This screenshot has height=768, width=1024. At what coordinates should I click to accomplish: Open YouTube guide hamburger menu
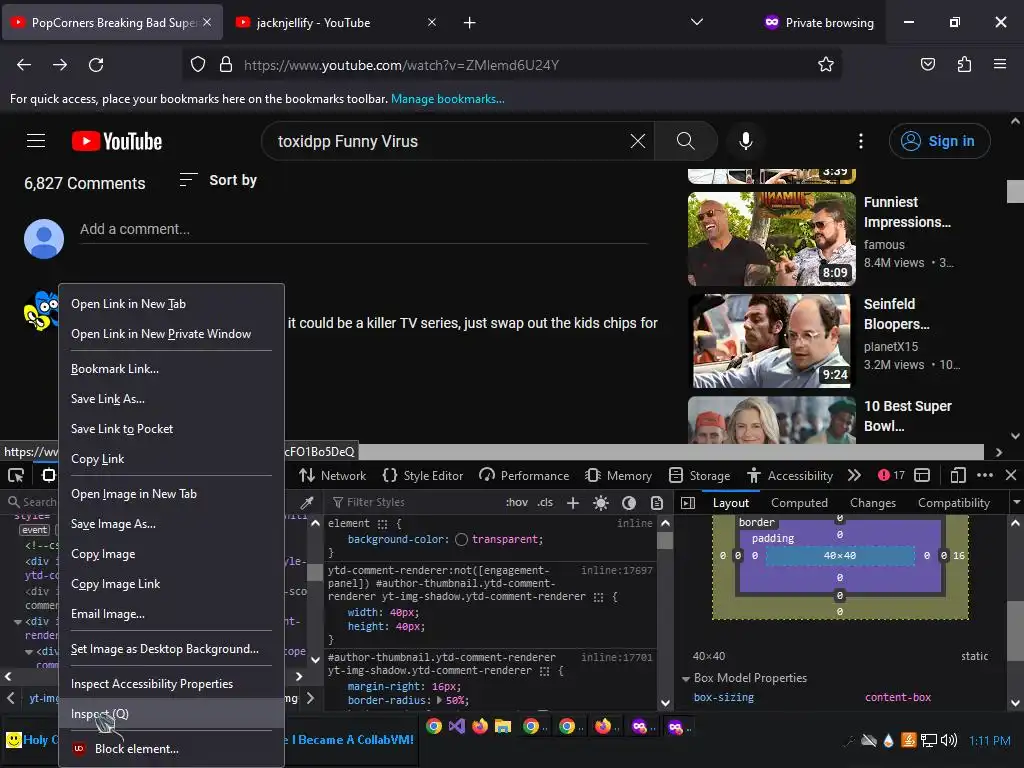tap(36, 140)
